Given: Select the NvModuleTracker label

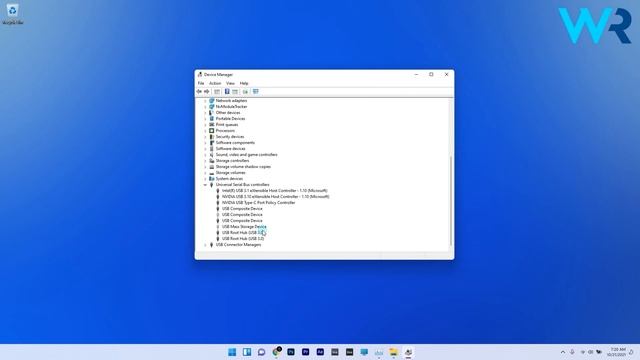Looking at the screenshot, I should (231, 107).
